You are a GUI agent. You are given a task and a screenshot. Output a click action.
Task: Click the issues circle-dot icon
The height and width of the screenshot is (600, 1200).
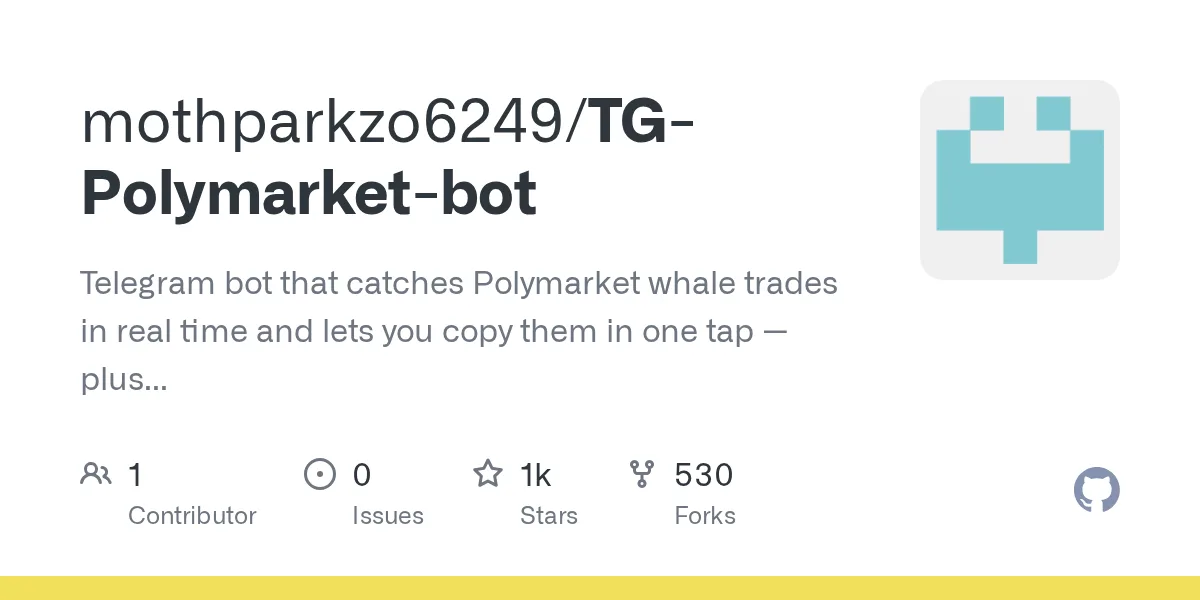[x=319, y=474]
